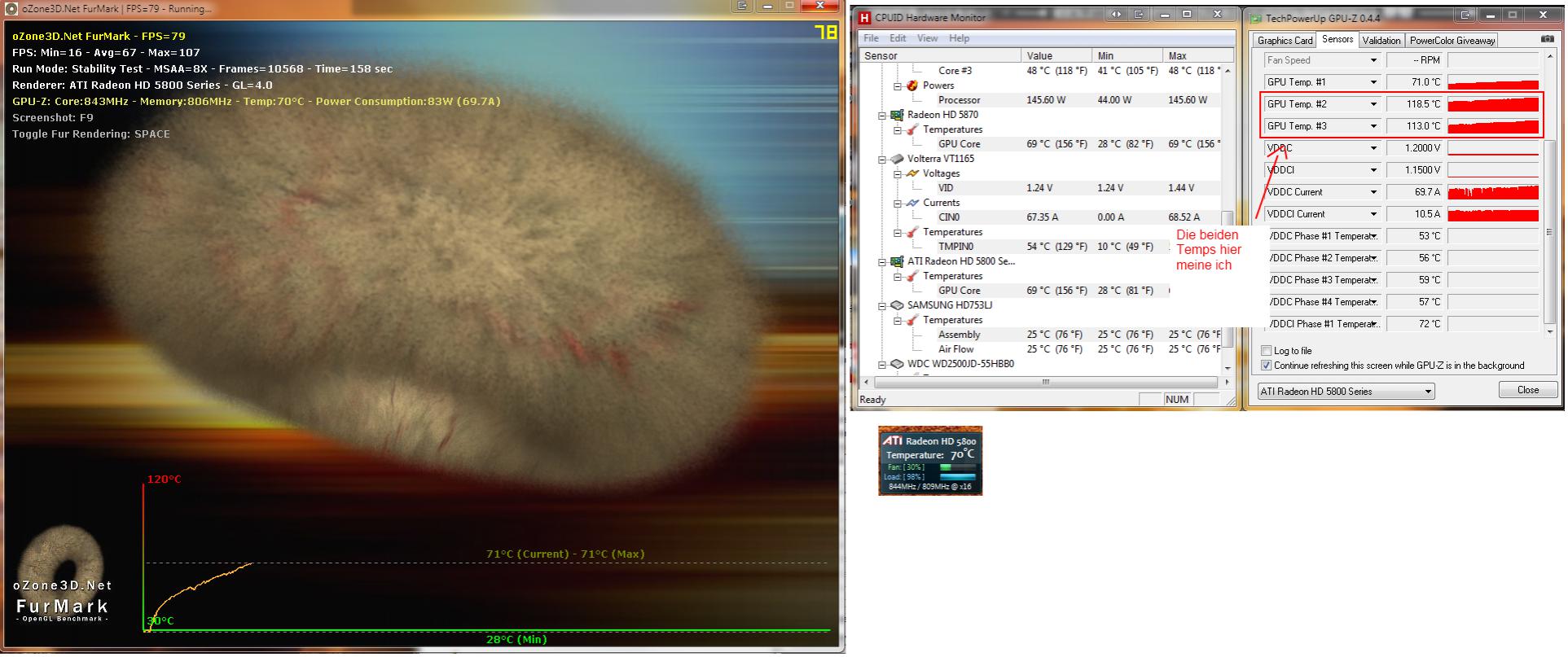
Task: Open the Fan Speed sensor dropdown
Action: coord(1373,60)
